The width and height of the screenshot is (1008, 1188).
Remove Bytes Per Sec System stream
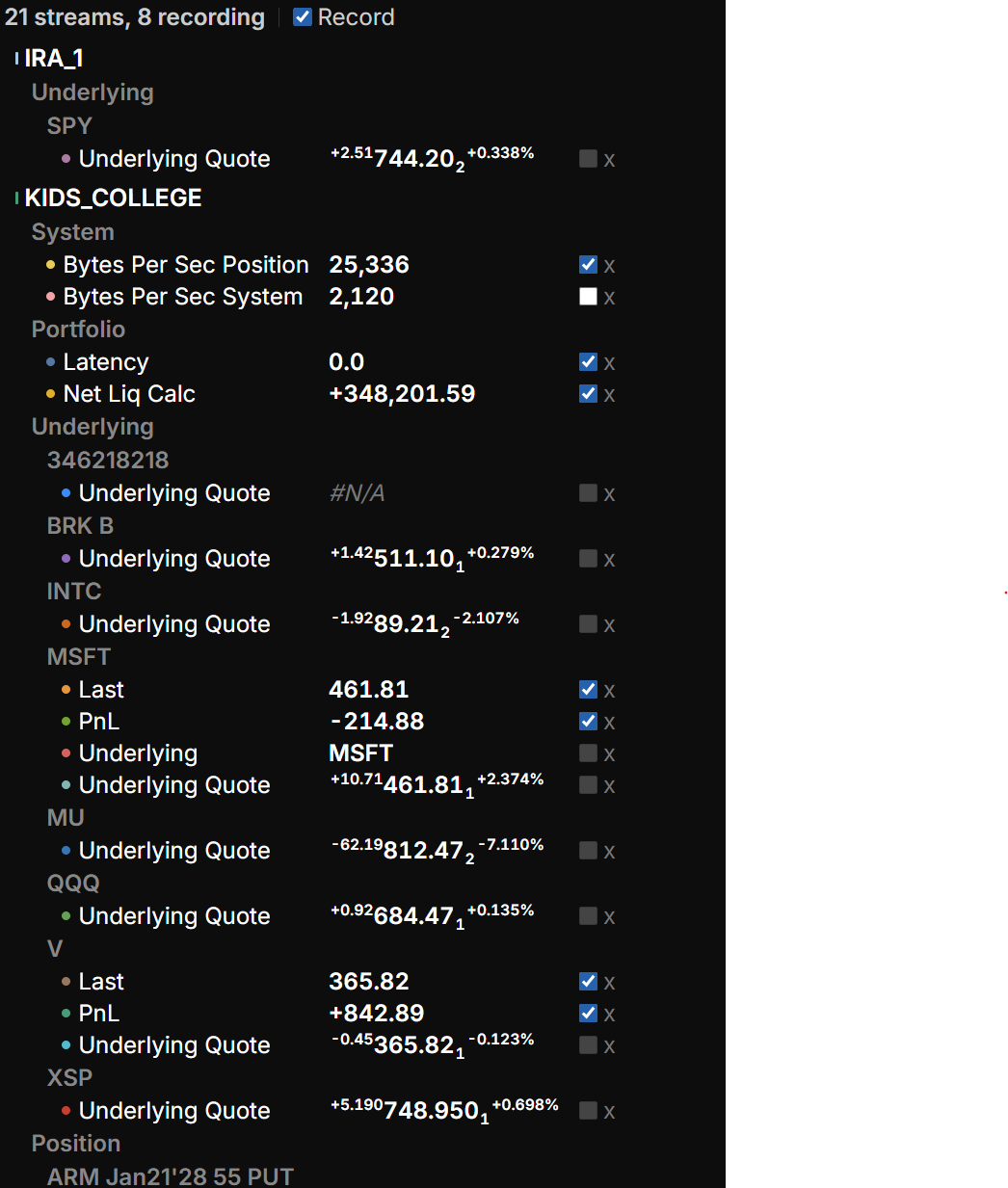609,298
